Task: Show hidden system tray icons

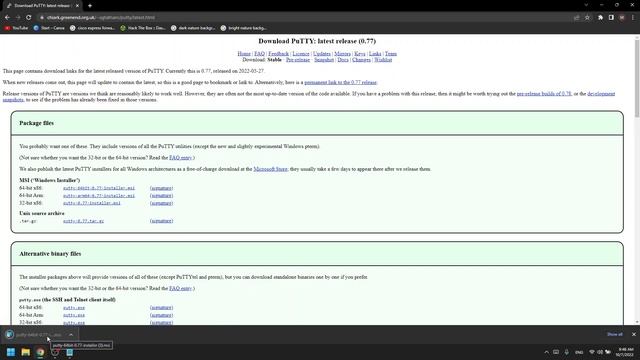Action: pyautogui.click(x=546, y=352)
